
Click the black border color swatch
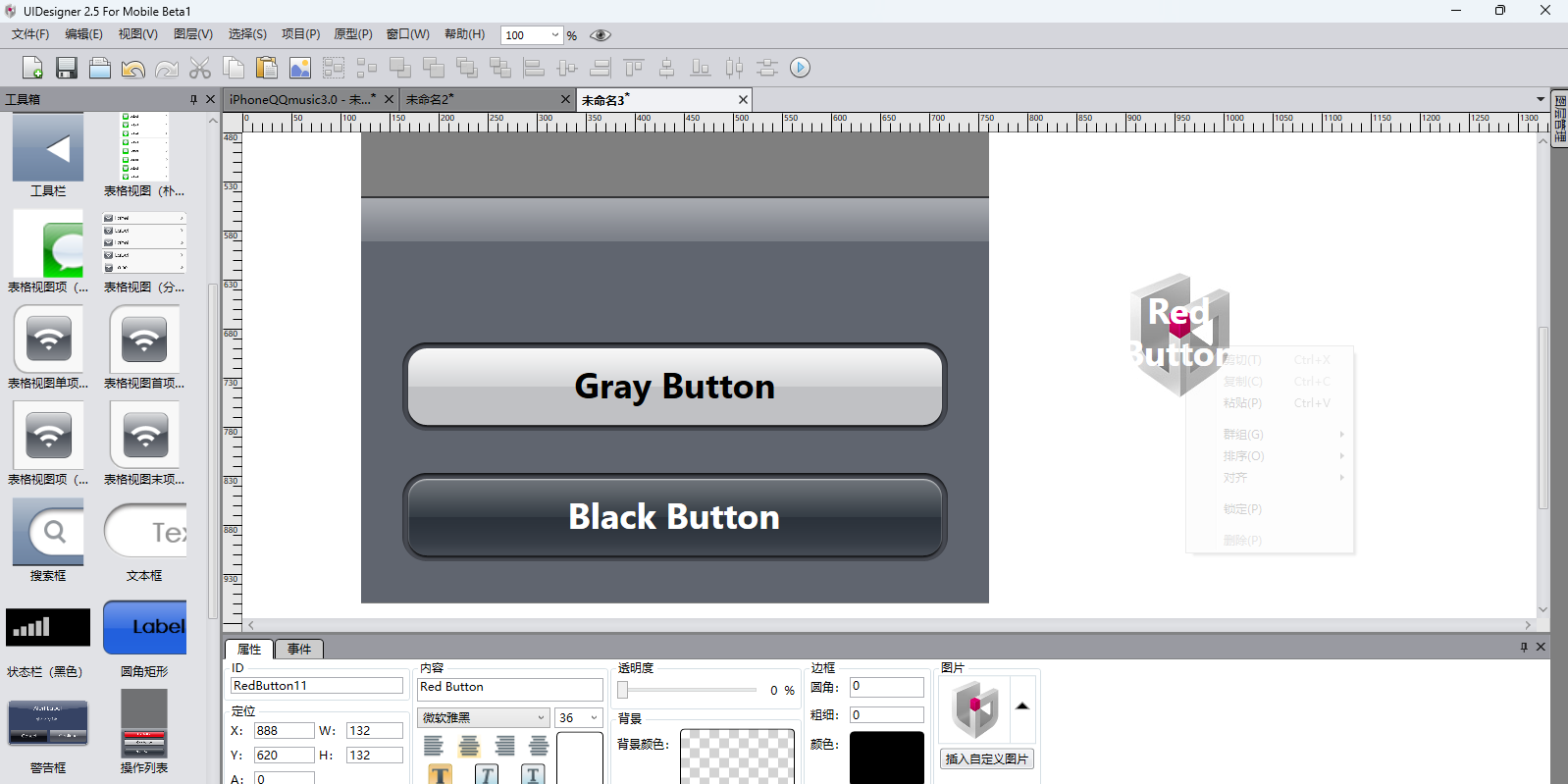[x=887, y=757]
